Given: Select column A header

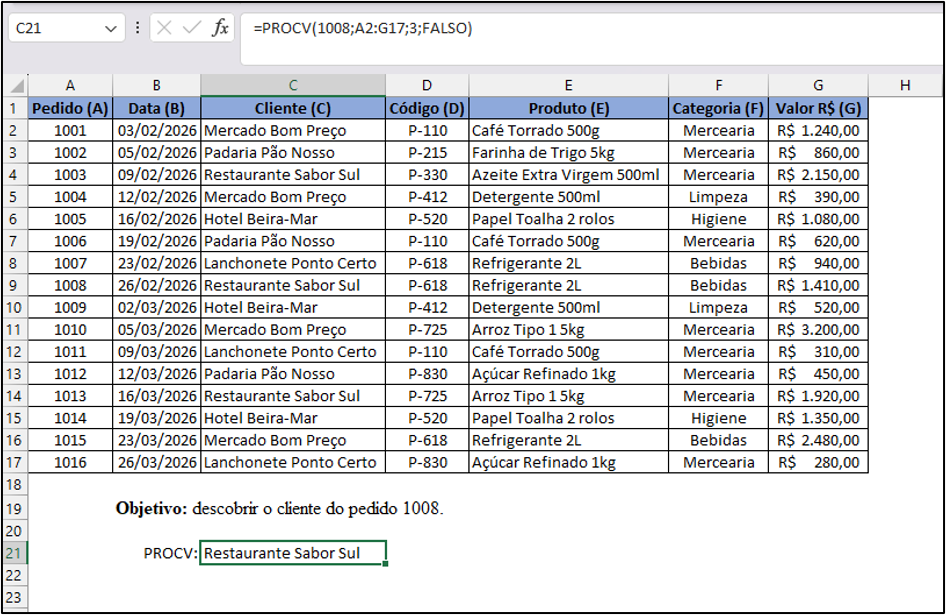Looking at the screenshot, I should 70,85.
